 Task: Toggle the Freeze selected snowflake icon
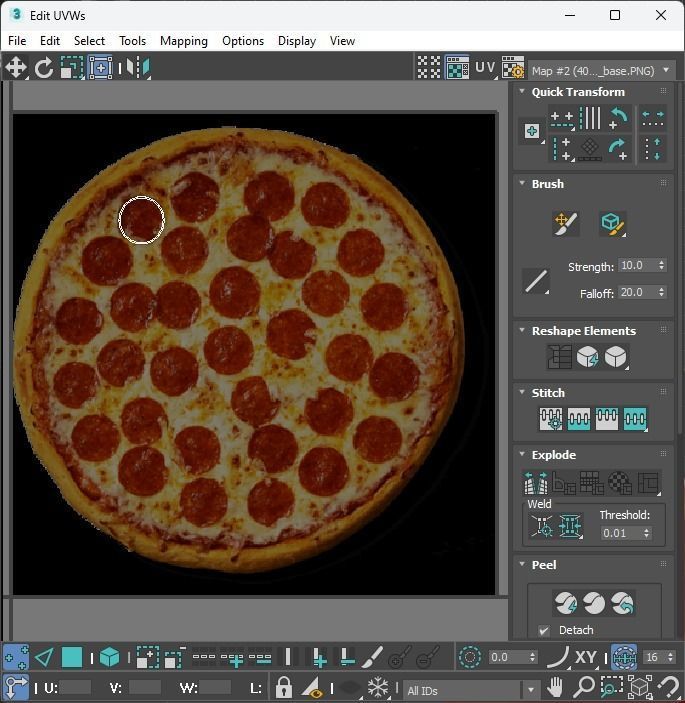(x=378, y=686)
